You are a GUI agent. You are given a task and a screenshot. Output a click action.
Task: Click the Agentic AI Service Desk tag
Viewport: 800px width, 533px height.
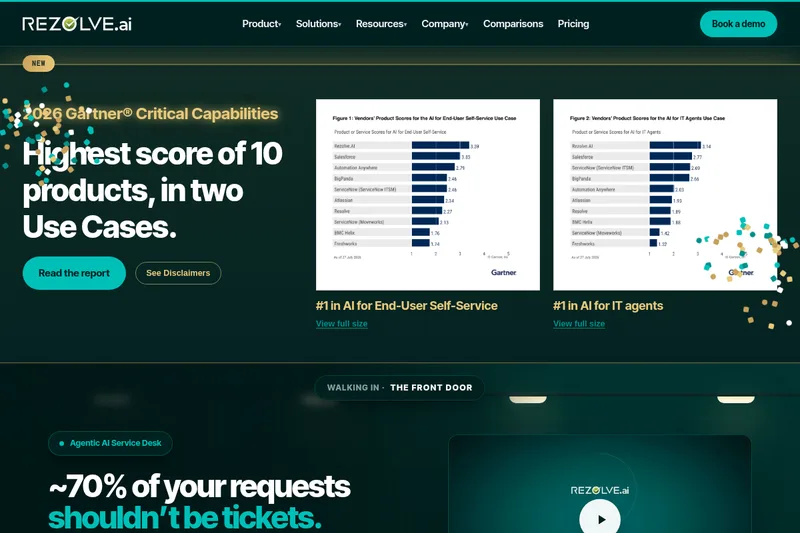pyautogui.click(x=110, y=443)
